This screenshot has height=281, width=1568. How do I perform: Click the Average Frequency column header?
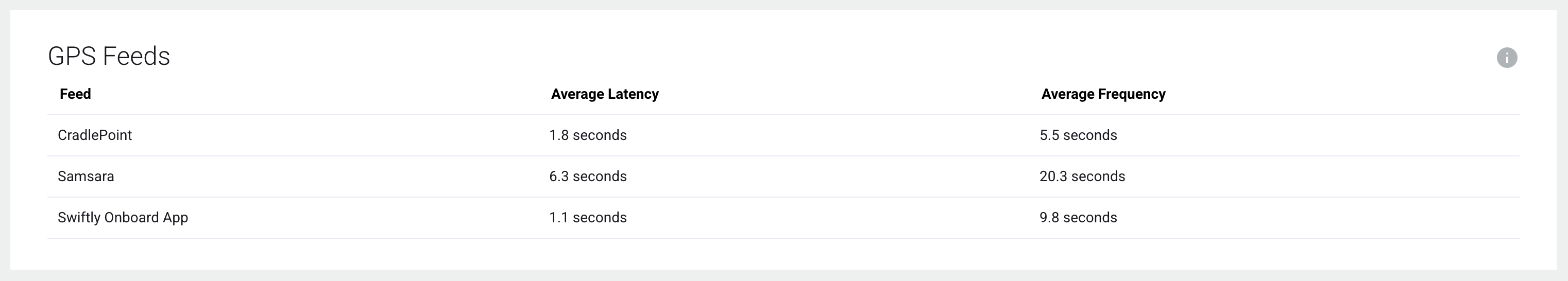[1103, 94]
